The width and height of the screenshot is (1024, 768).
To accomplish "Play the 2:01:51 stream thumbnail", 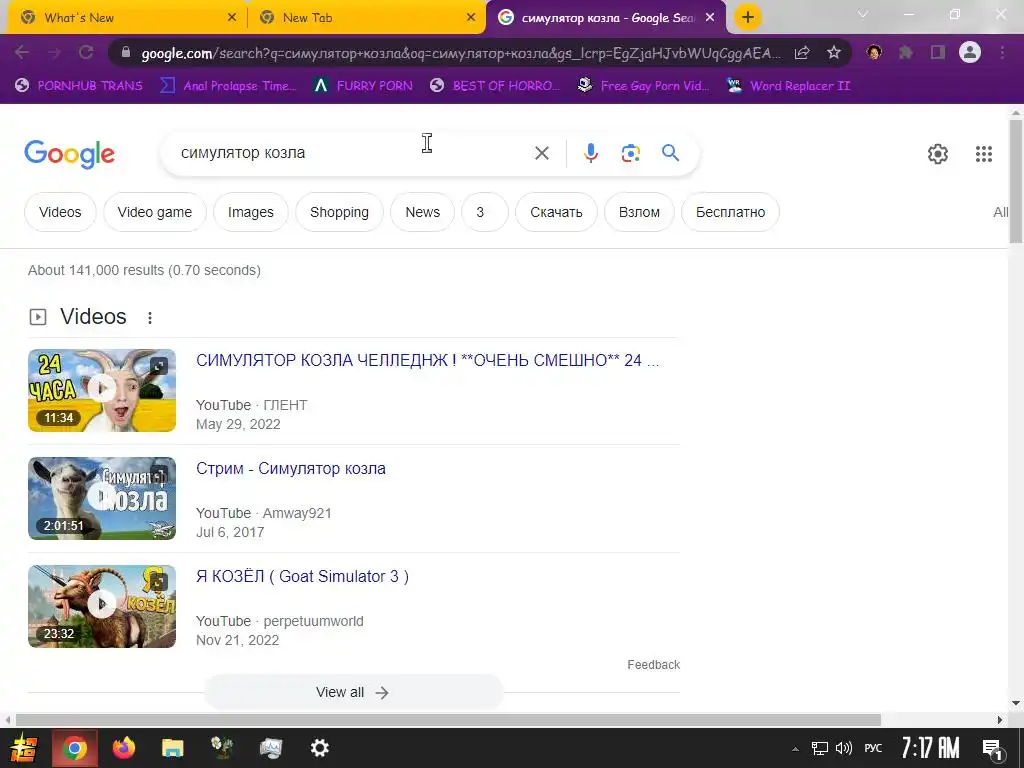I will pyautogui.click(x=102, y=498).
